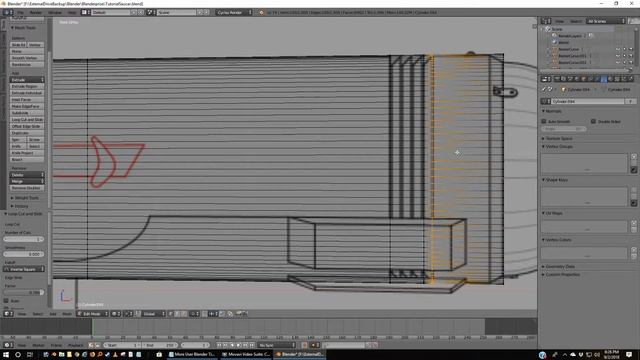Click the Timeline editor type icon
Screen dimensions: 640x360
(x=8, y=345)
